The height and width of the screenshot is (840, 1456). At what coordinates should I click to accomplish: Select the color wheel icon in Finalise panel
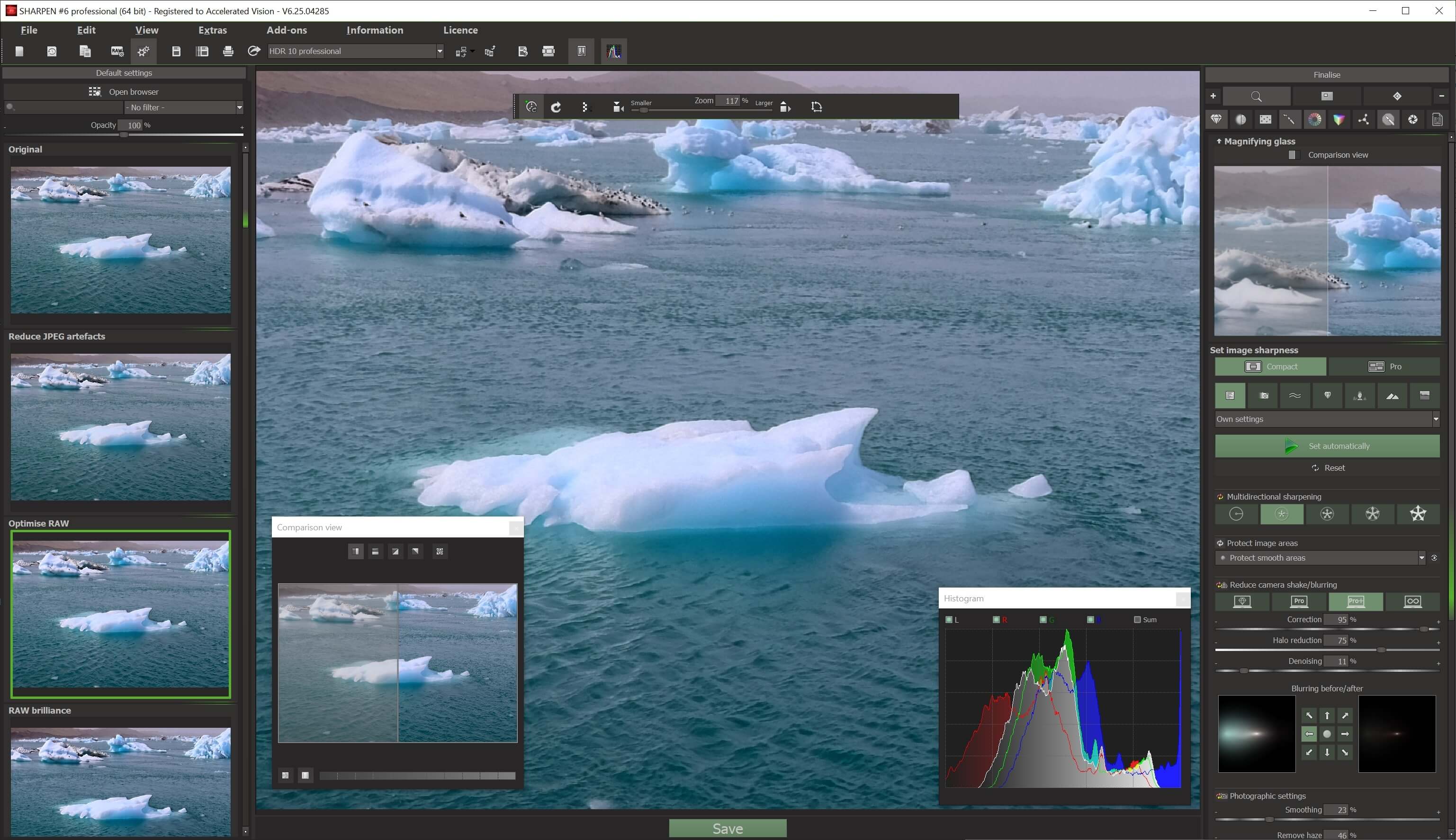tap(1314, 119)
